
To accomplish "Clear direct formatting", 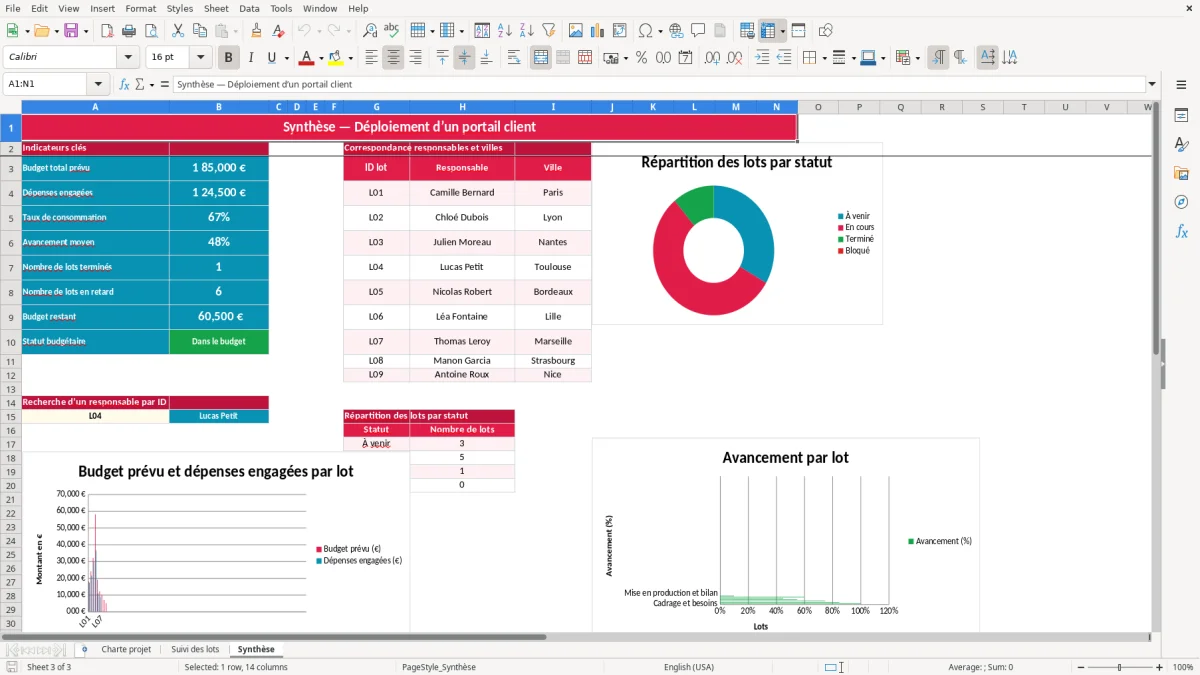I will (279, 31).
